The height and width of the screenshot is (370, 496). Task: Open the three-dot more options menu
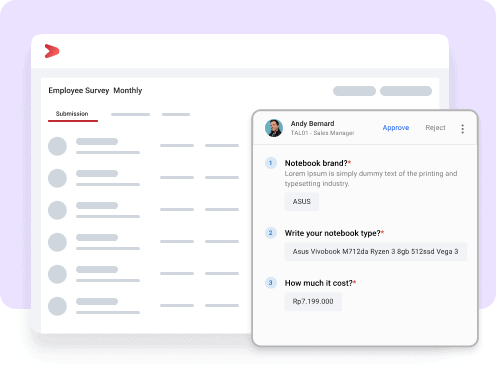[x=462, y=129]
